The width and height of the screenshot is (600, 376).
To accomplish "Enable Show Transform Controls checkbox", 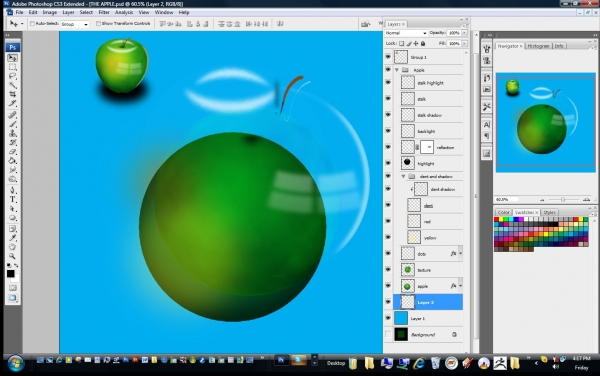I will click(x=98, y=24).
